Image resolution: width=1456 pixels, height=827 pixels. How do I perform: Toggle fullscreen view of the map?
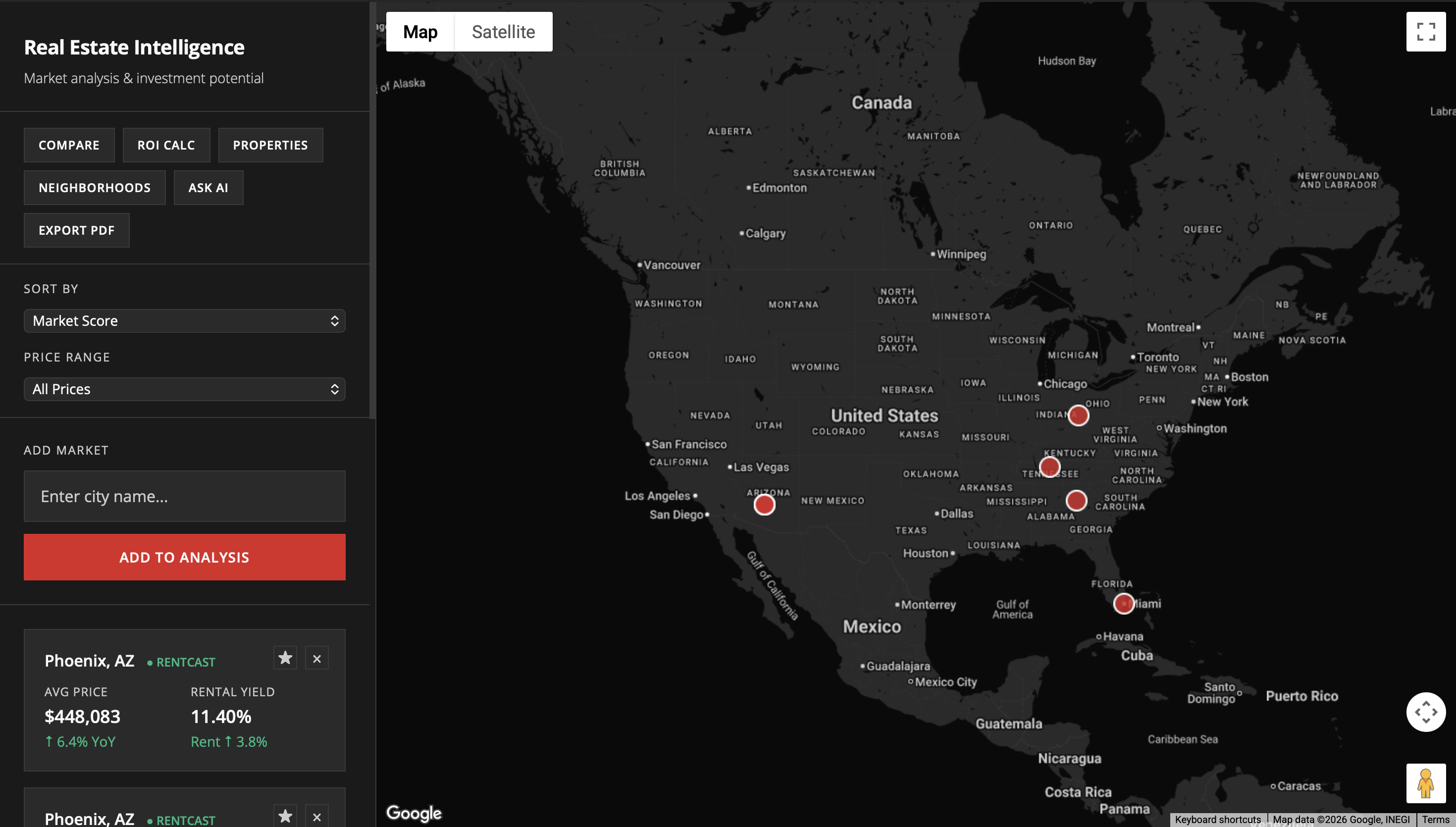(1425, 32)
